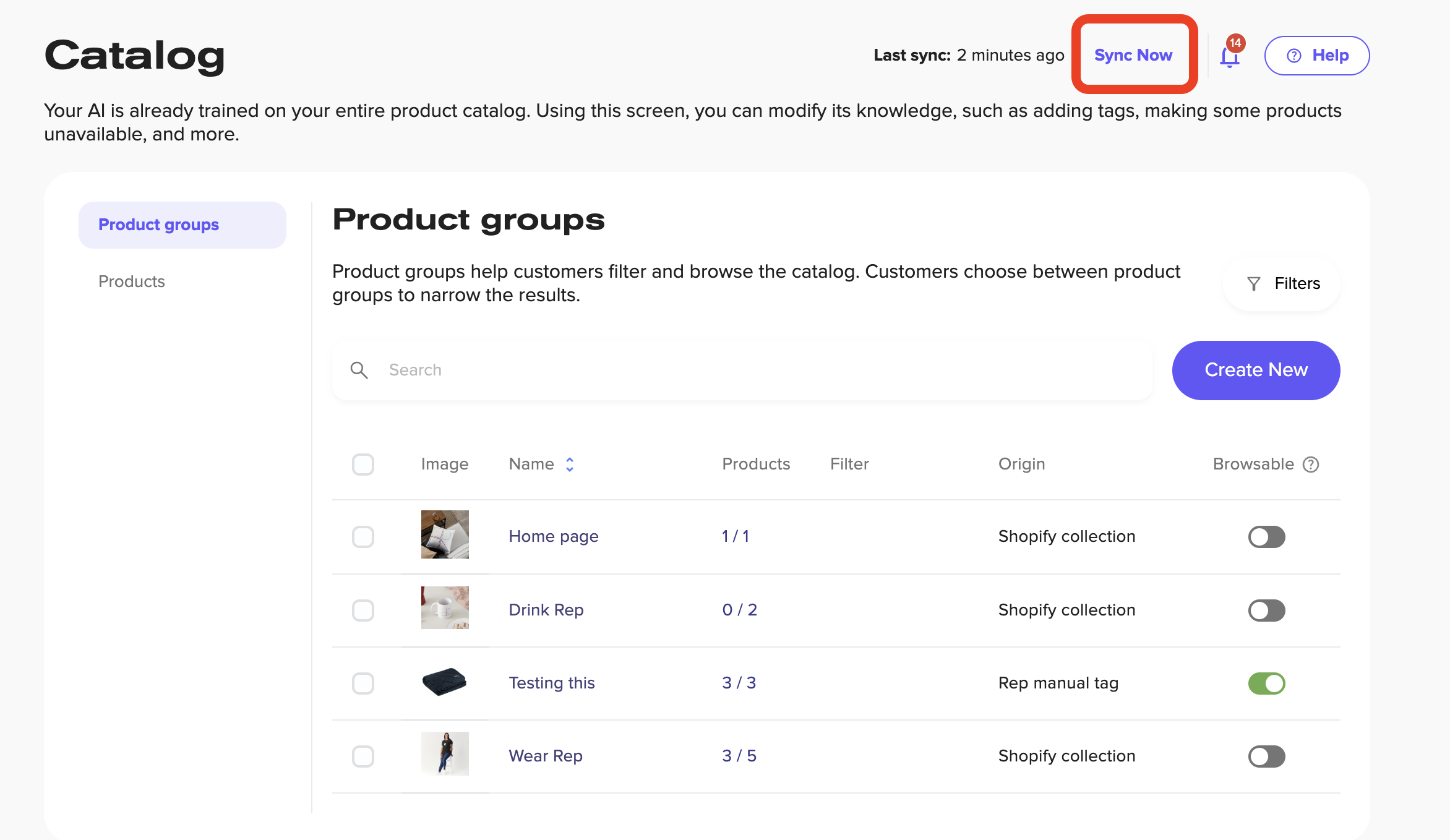
Task: Click the Home page pillow thumbnail
Action: click(445, 534)
